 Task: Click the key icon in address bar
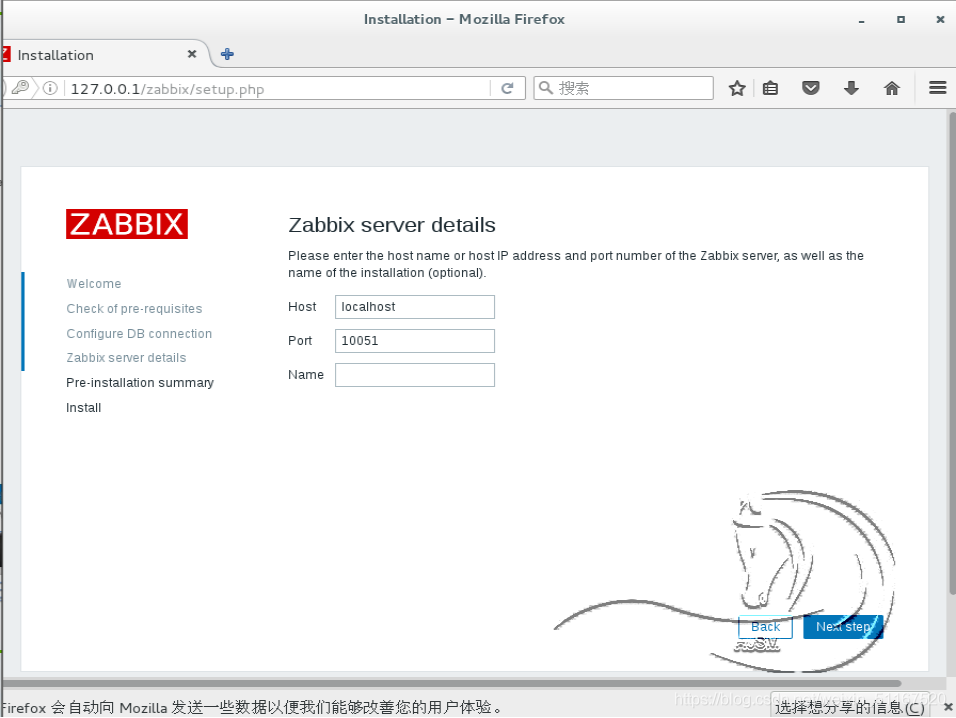click(x=20, y=88)
